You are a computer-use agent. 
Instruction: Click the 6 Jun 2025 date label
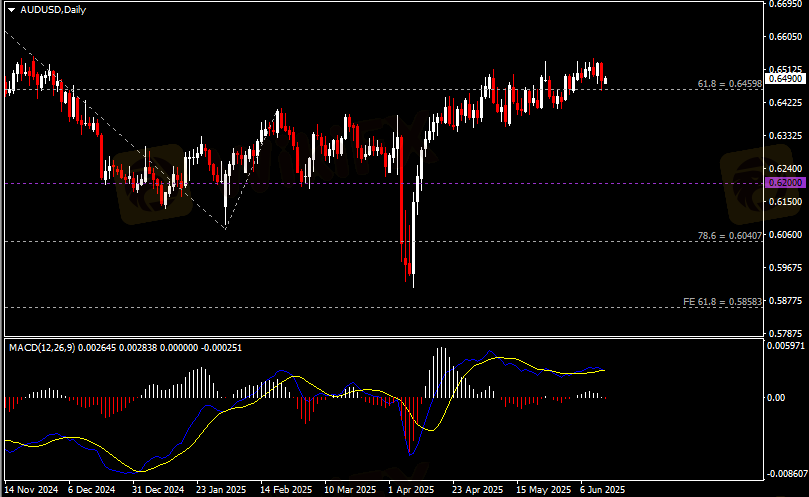click(602, 490)
